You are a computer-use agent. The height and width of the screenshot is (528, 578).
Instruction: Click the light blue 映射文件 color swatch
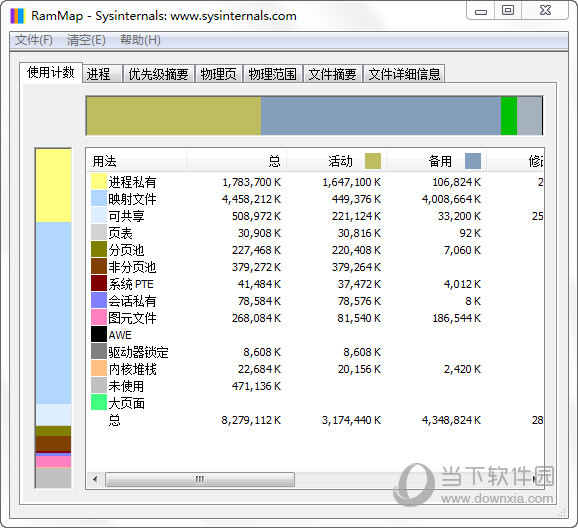tap(99, 198)
